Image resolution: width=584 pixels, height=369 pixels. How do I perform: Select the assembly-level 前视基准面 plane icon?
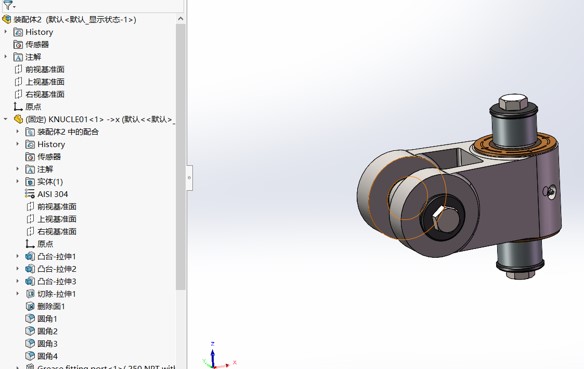click(x=18, y=69)
